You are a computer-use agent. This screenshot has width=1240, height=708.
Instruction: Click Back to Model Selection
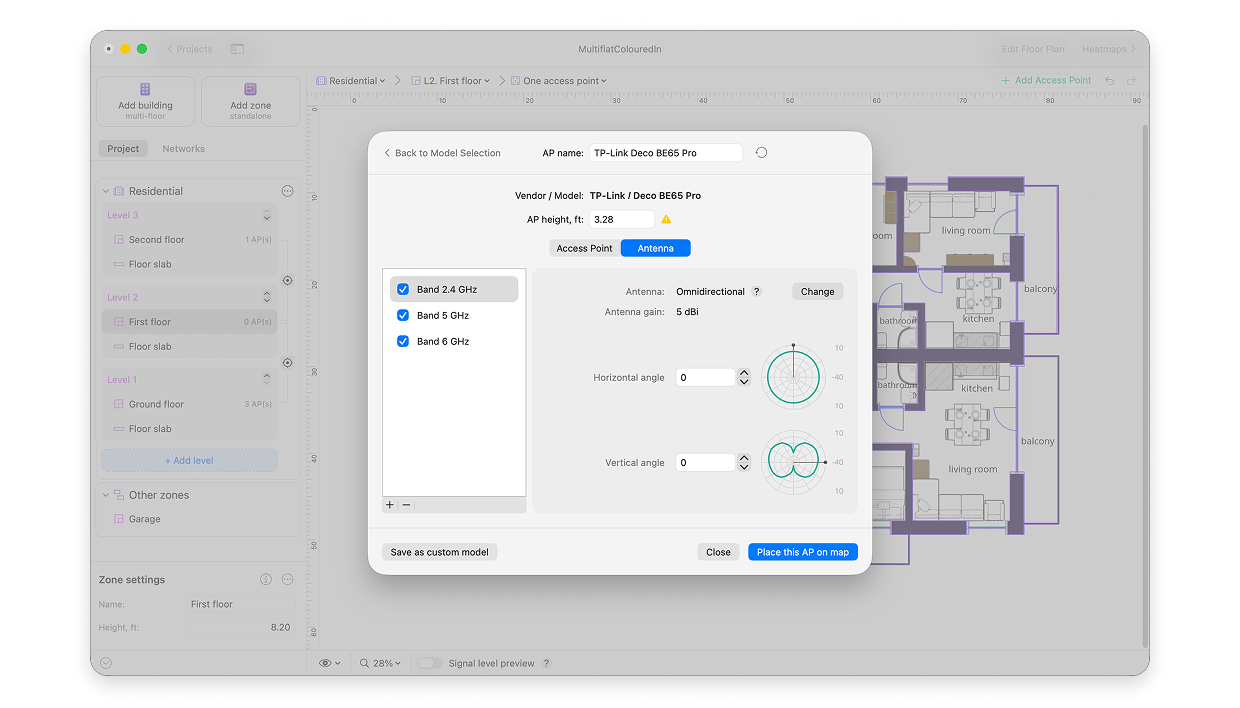tap(442, 153)
